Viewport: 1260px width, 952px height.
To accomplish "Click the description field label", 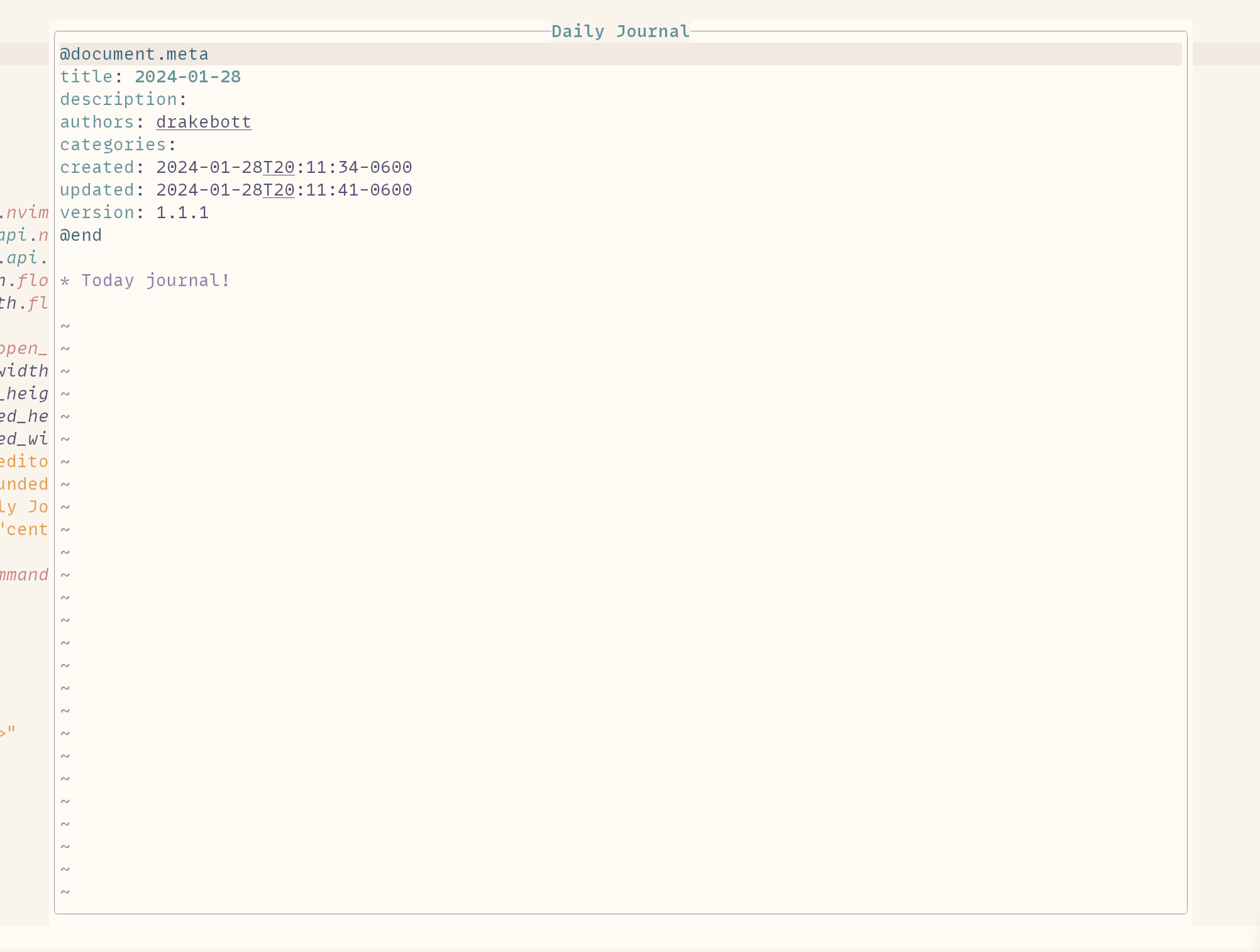I will [x=117, y=99].
